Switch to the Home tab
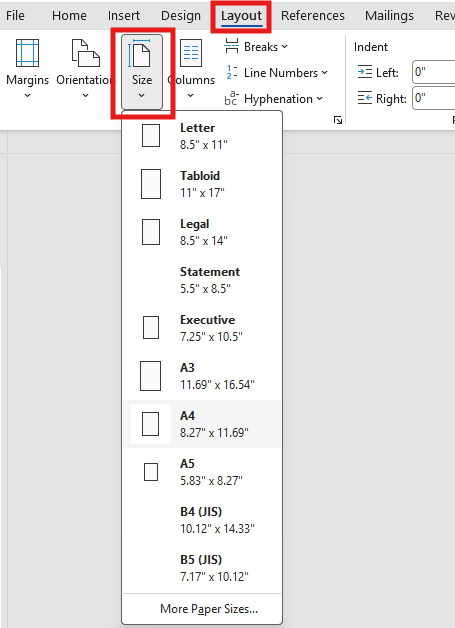 point(69,16)
